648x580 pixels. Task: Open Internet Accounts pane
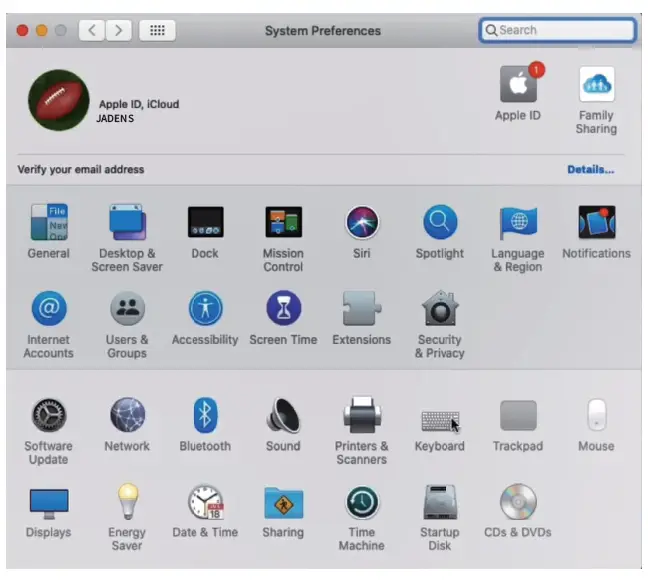click(x=49, y=308)
